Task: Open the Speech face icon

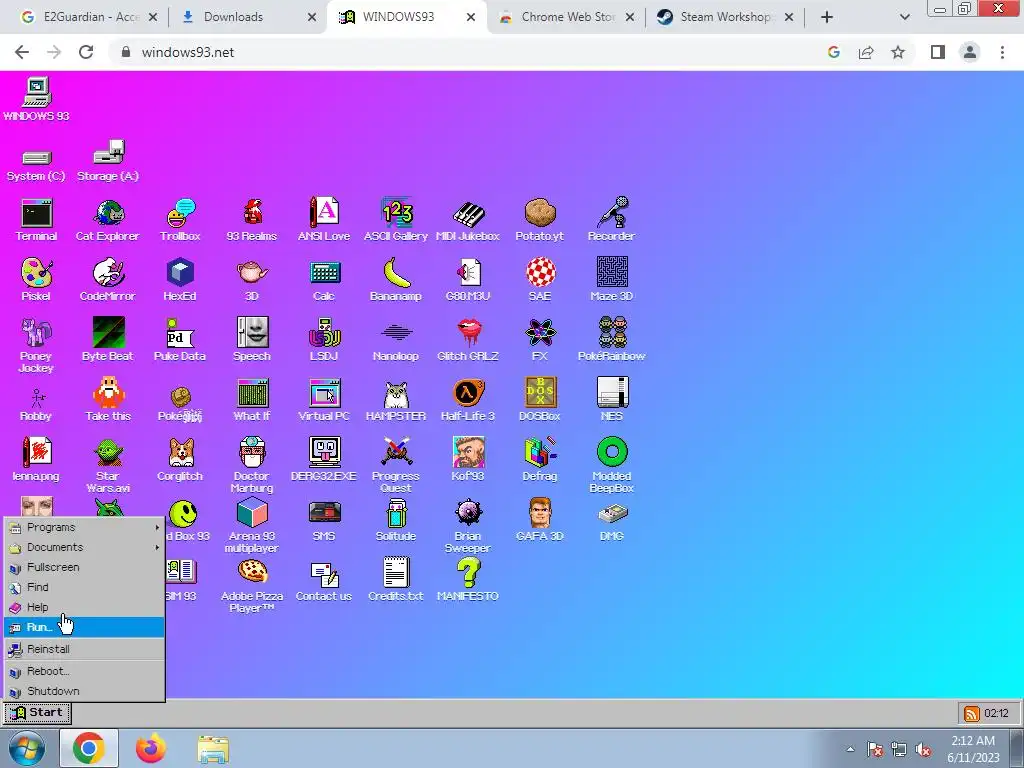Action: (x=252, y=340)
